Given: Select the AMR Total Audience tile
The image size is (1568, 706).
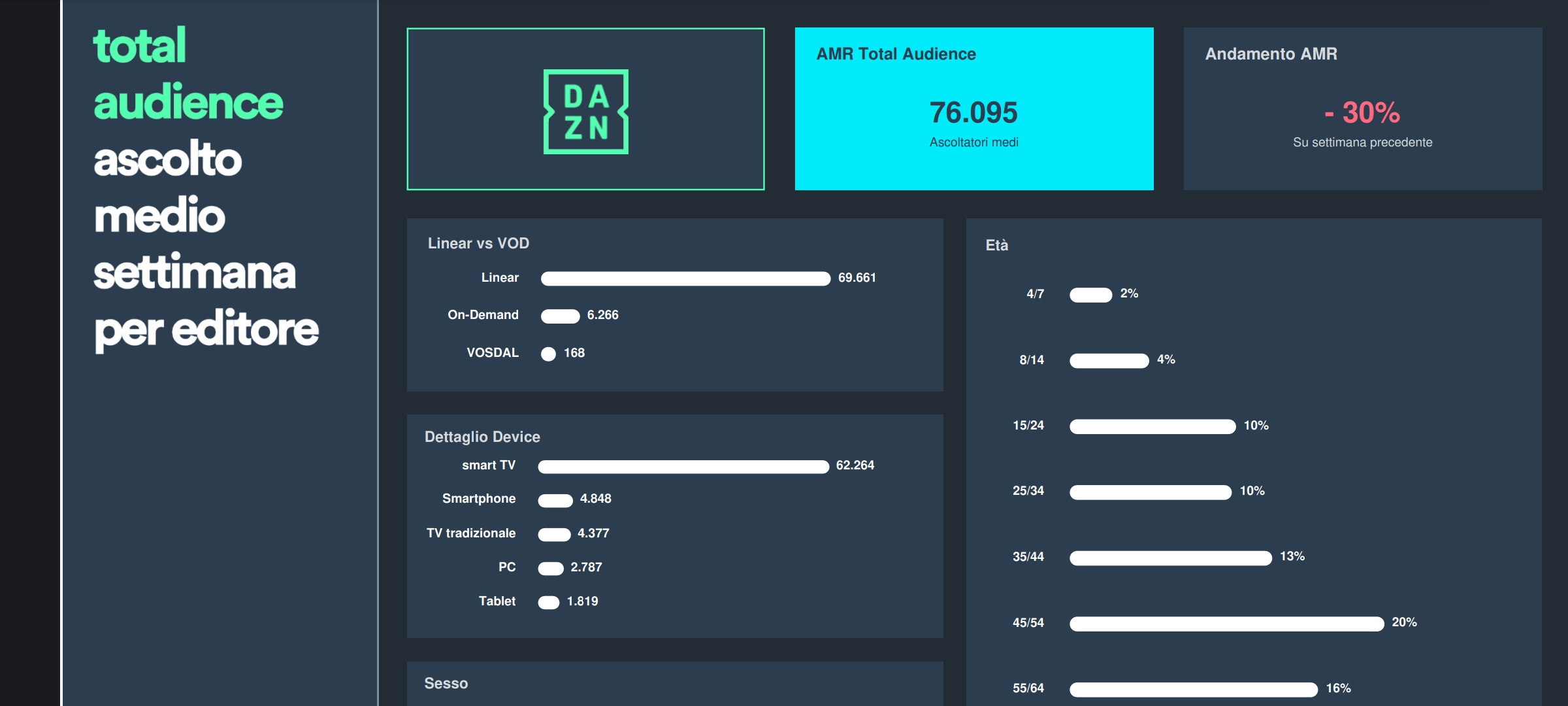Looking at the screenshot, I should 974,109.
